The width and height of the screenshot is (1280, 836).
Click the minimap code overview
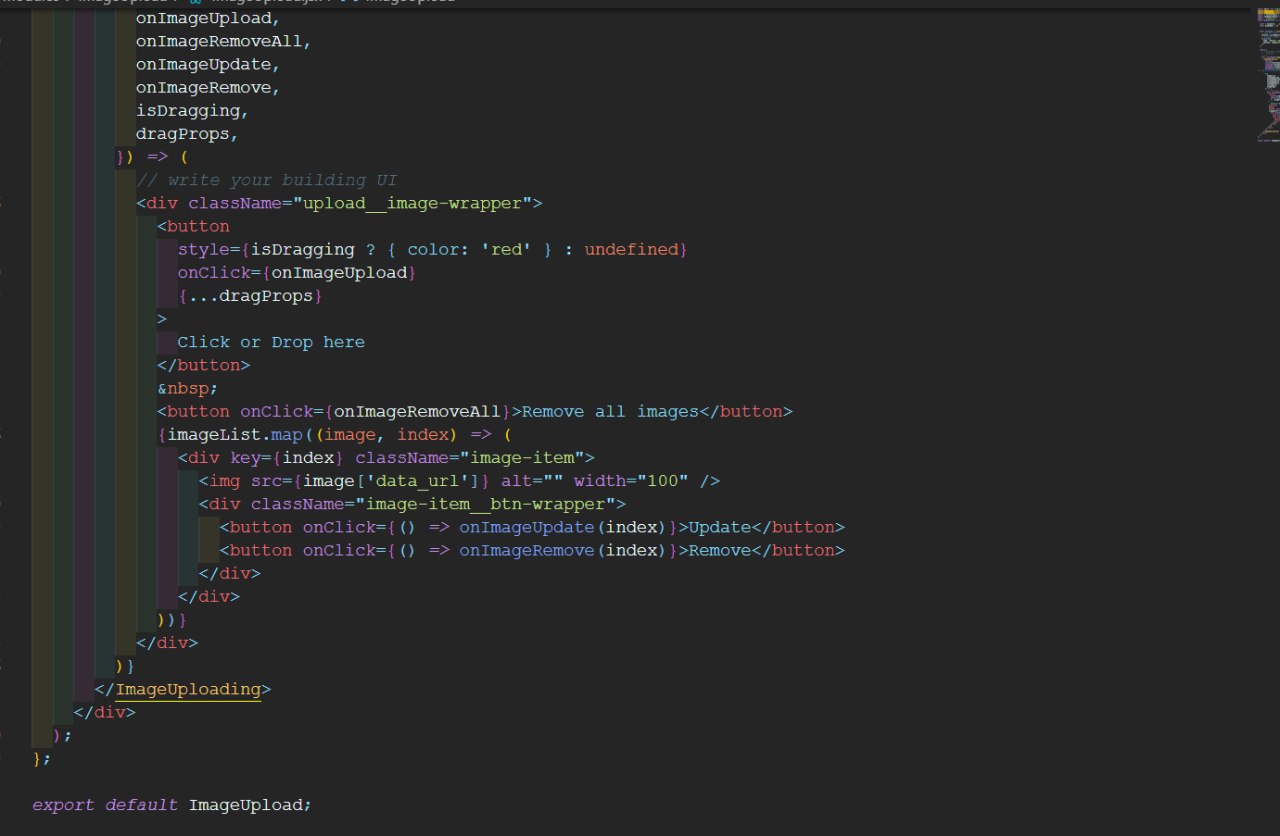[x=1268, y=75]
